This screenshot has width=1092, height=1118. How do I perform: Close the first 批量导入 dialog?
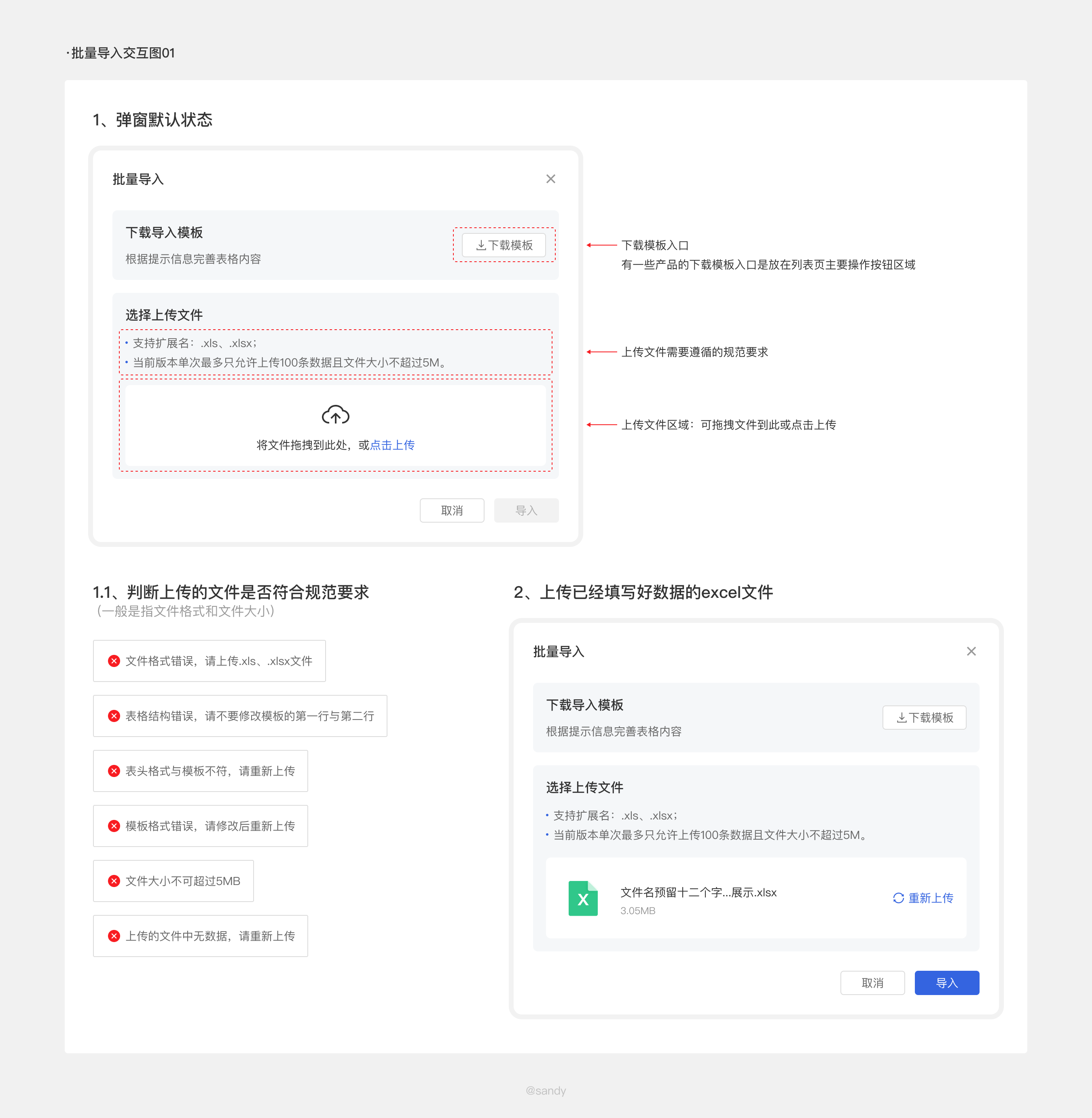pos(550,179)
